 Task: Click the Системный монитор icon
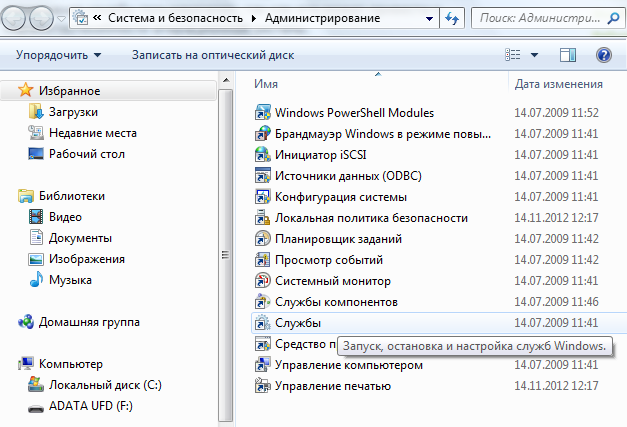[263, 281]
